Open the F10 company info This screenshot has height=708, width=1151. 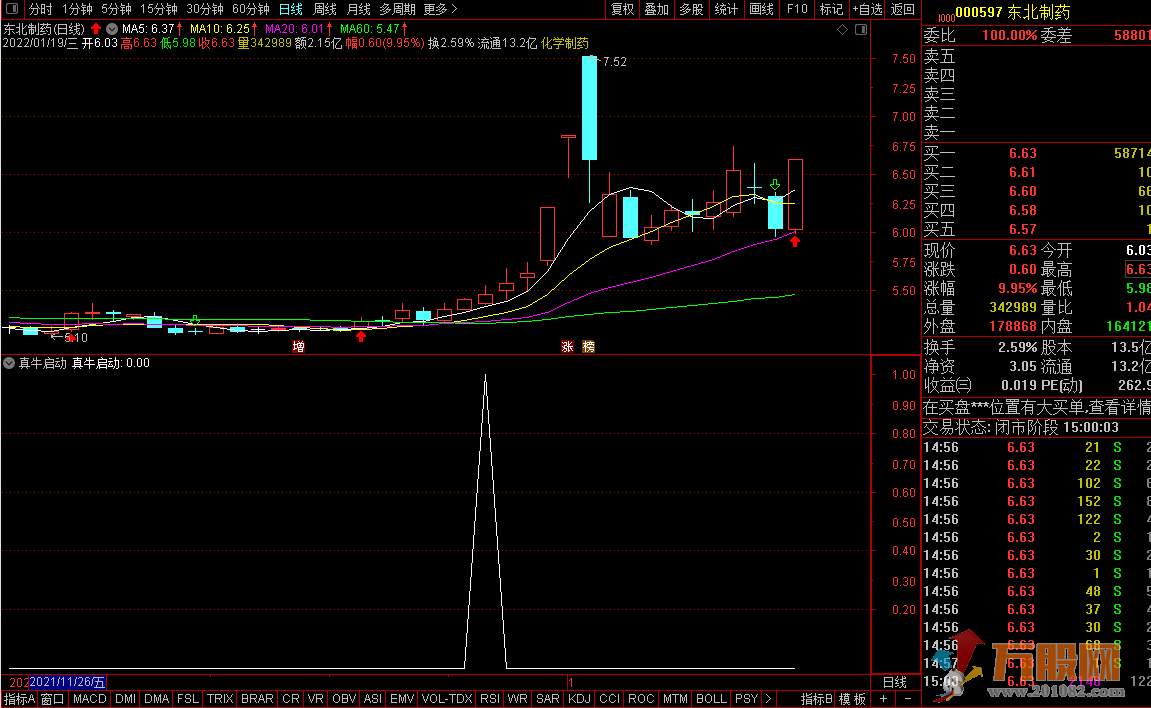point(796,9)
